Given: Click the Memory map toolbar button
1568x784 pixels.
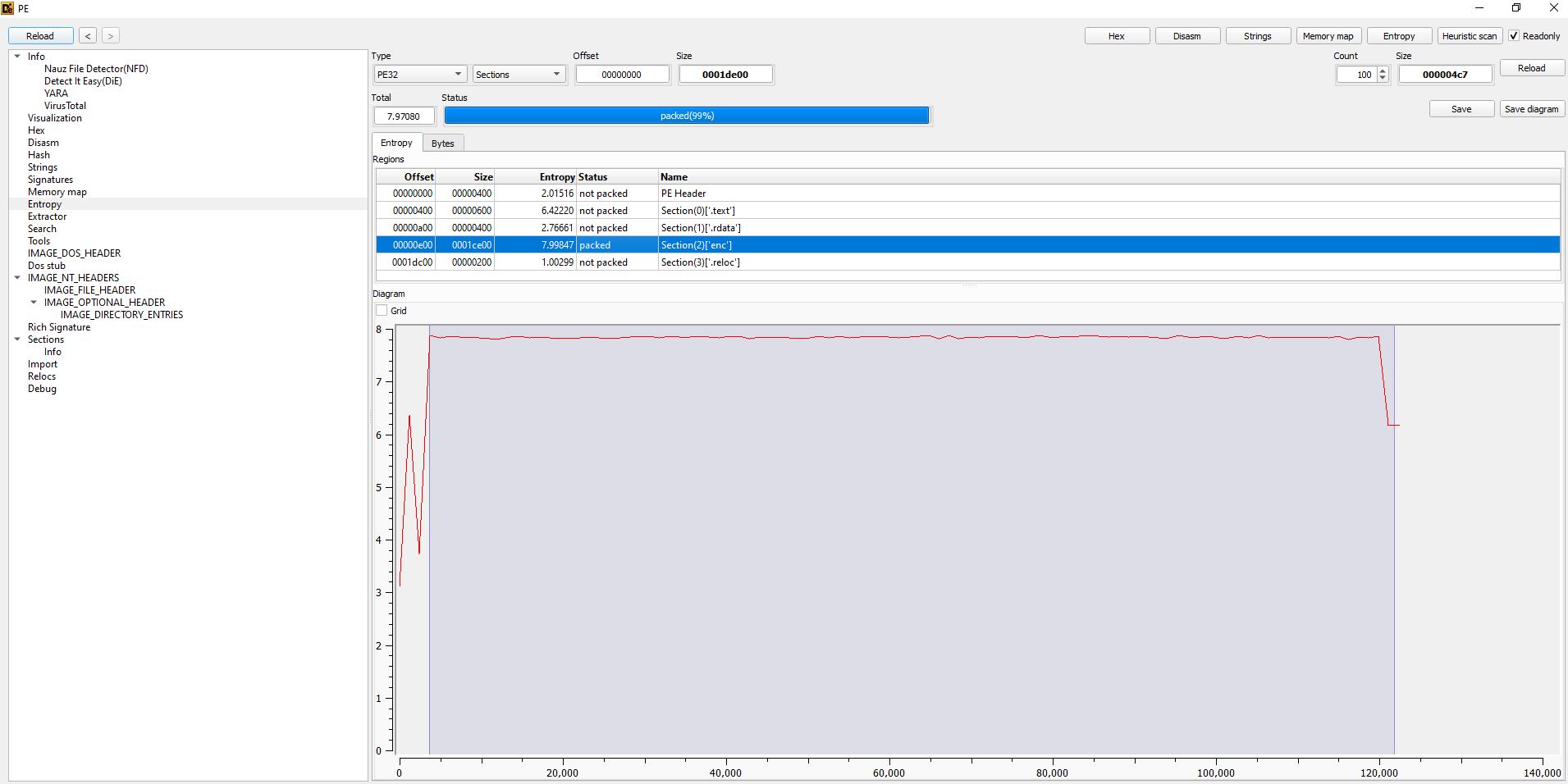Looking at the screenshot, I should click(1328, 36).
